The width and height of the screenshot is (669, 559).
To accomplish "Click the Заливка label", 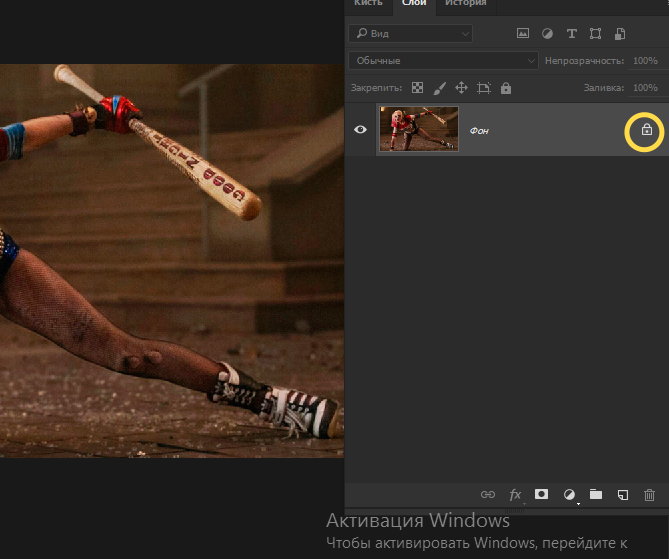I will pyautogui.click(x=603, y=88).
